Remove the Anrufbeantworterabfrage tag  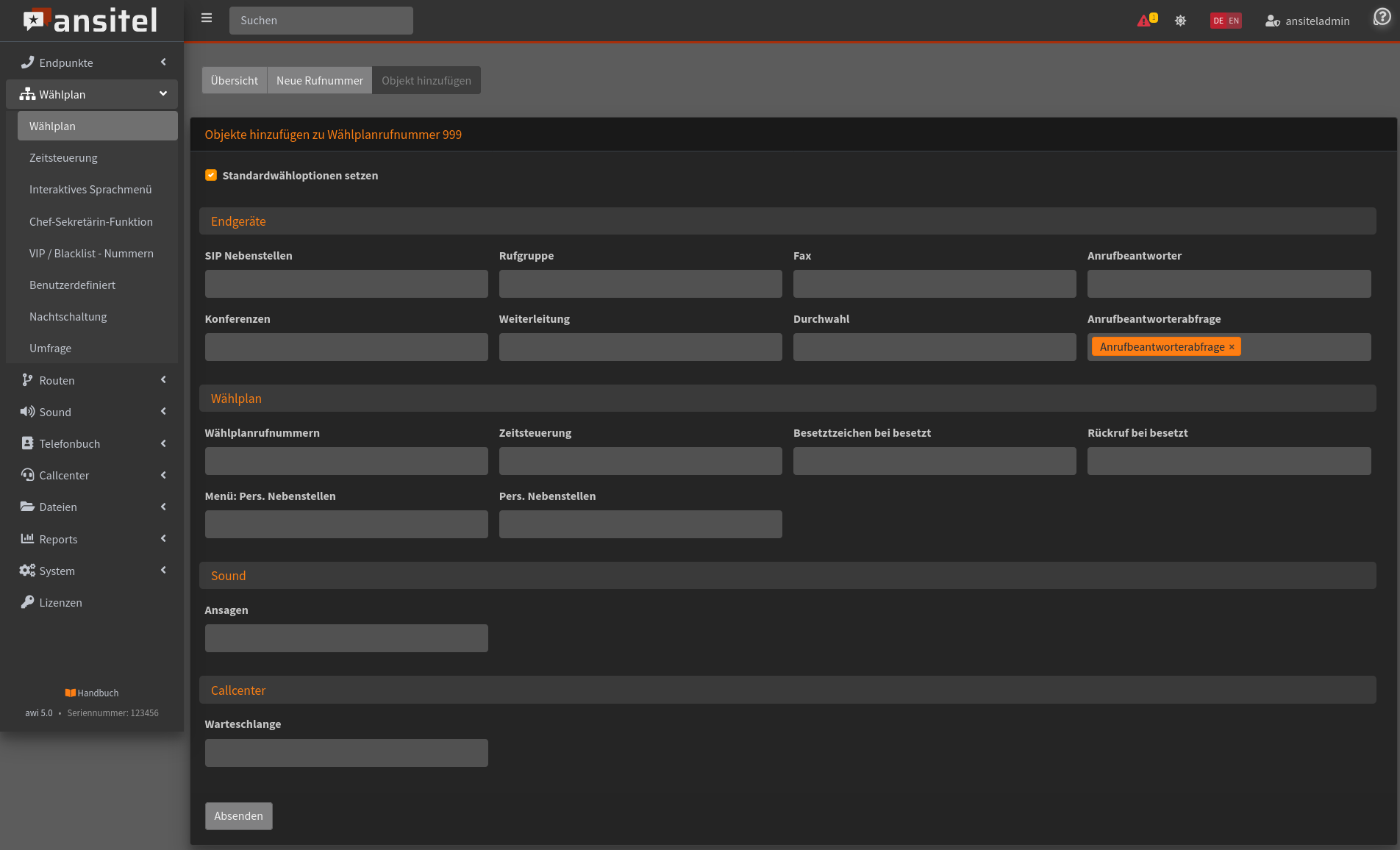coord(1232,347)
